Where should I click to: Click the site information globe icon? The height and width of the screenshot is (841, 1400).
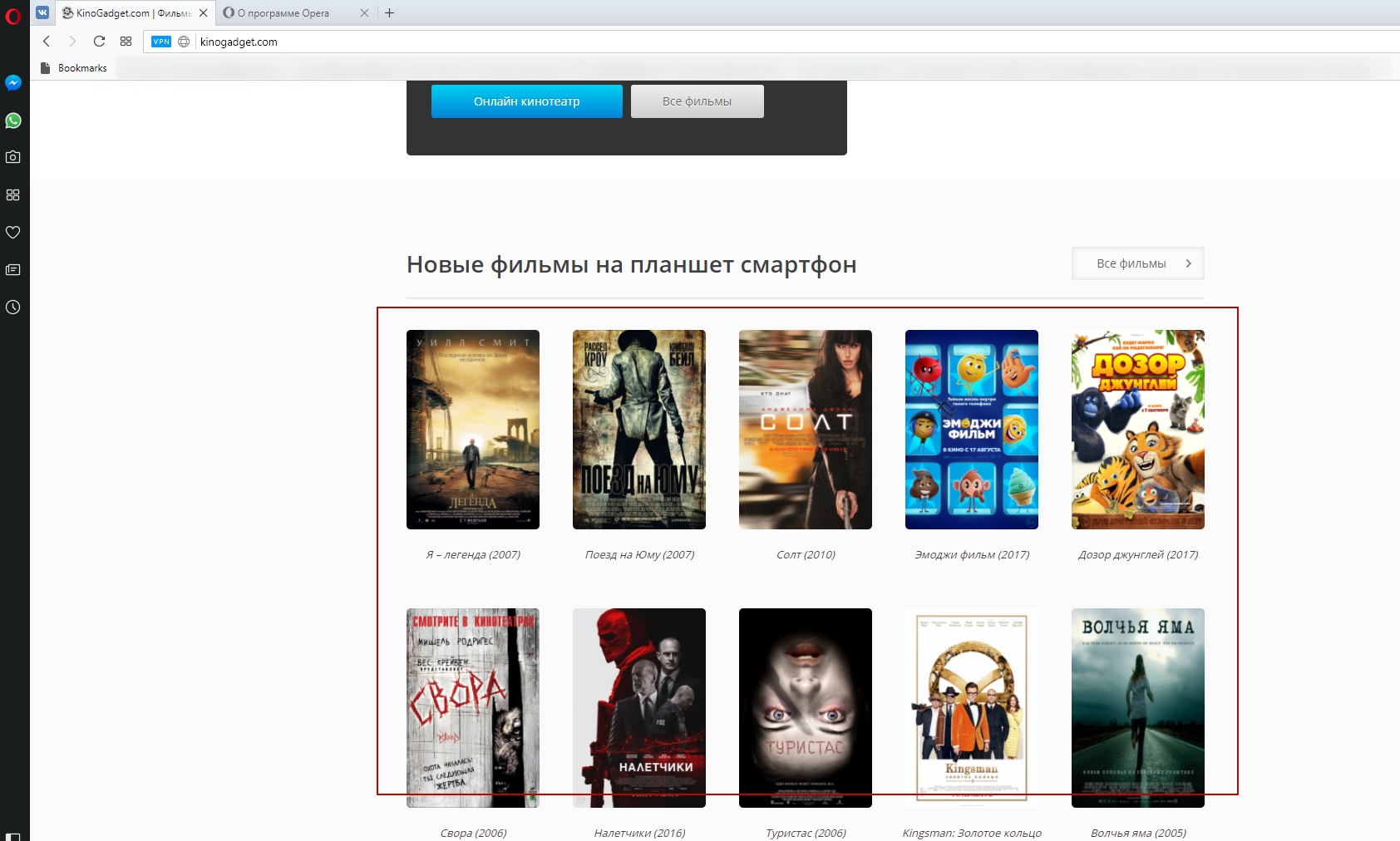point(184,42)
